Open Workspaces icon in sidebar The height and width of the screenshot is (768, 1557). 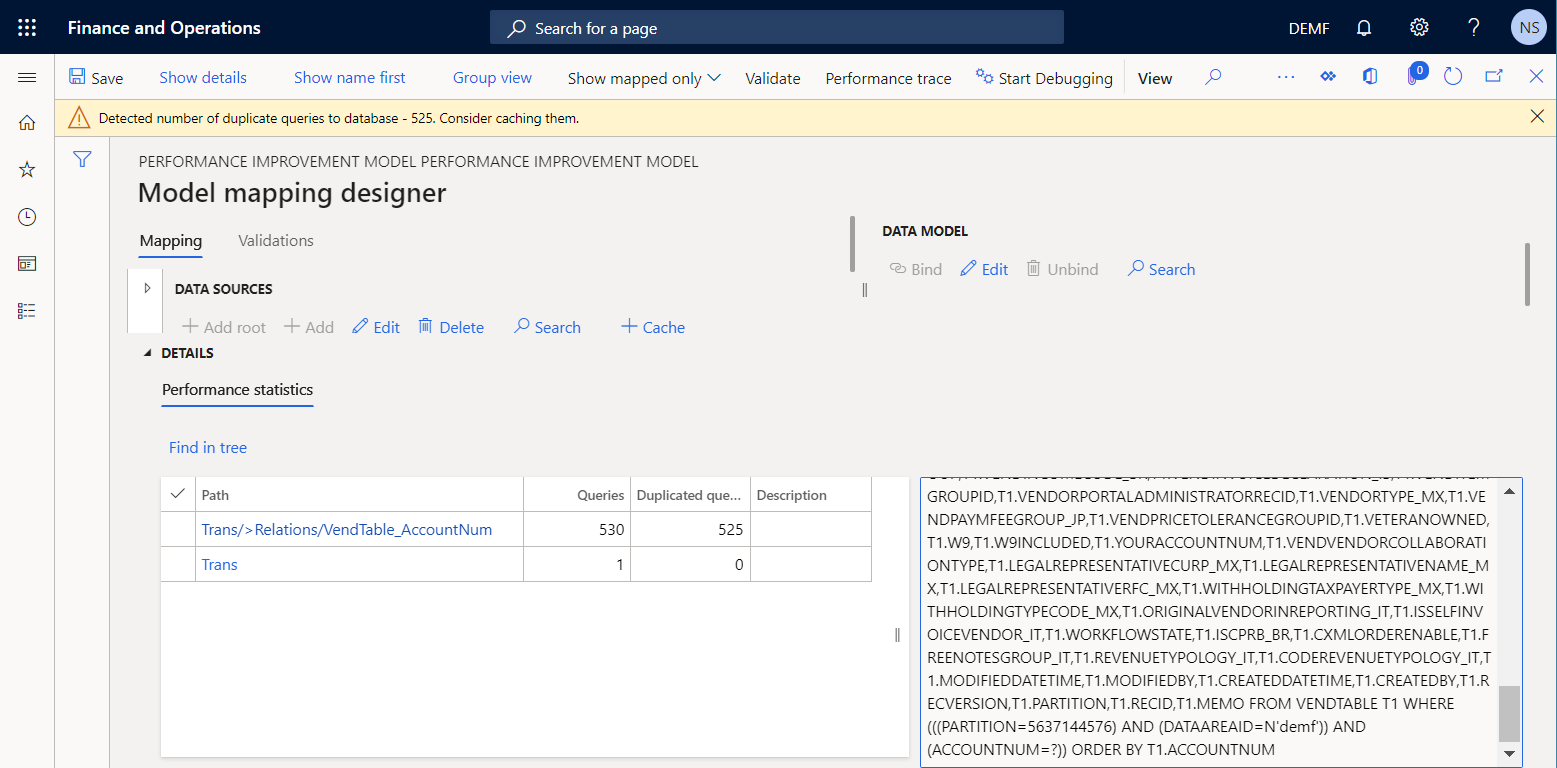pyautogui.click(x=27, y=263)
